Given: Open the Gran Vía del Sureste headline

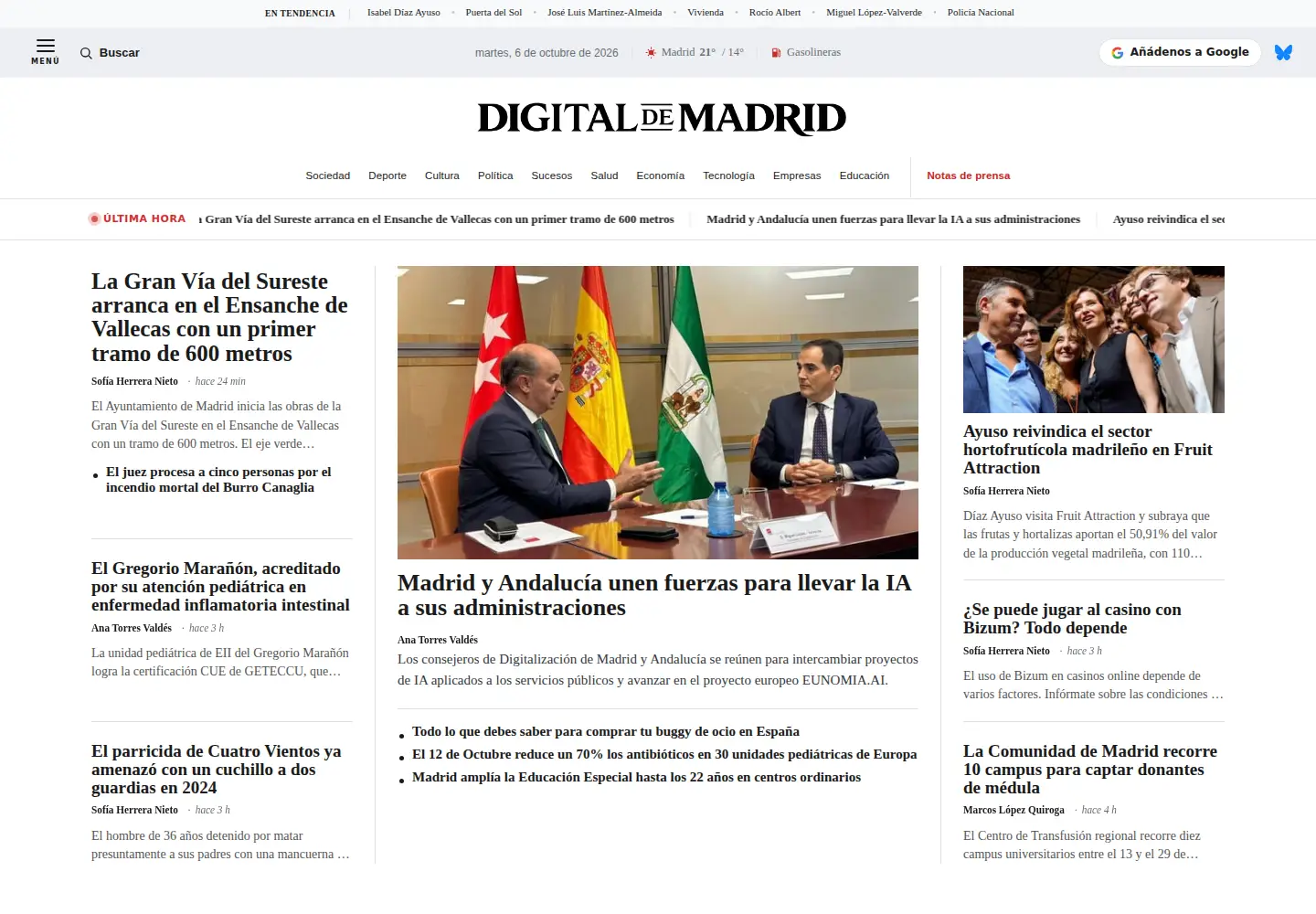Looking at the screenshot, I should click(219, 317).
